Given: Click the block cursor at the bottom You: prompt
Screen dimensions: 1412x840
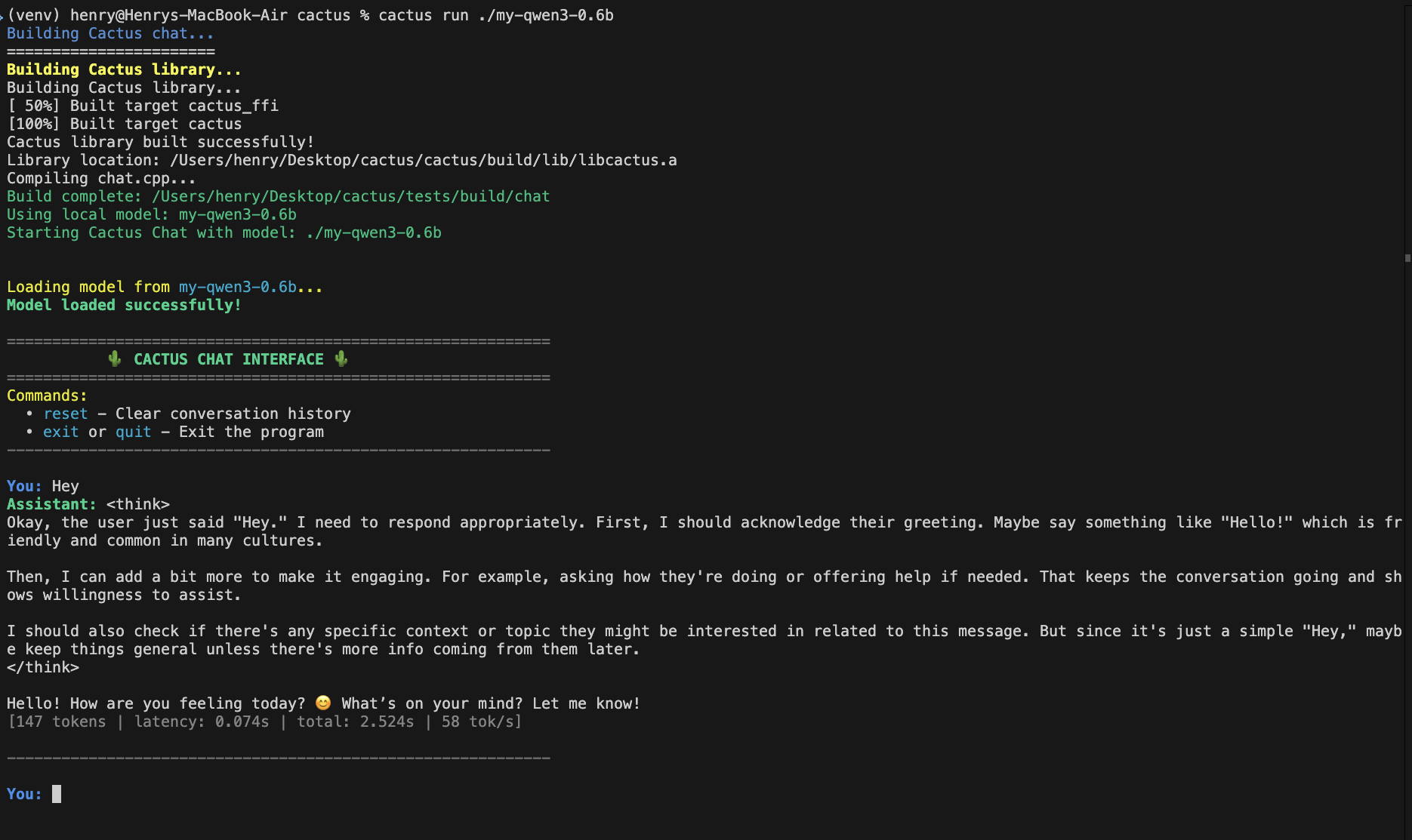Looking at the screenshot, I should tap(57, 794).
